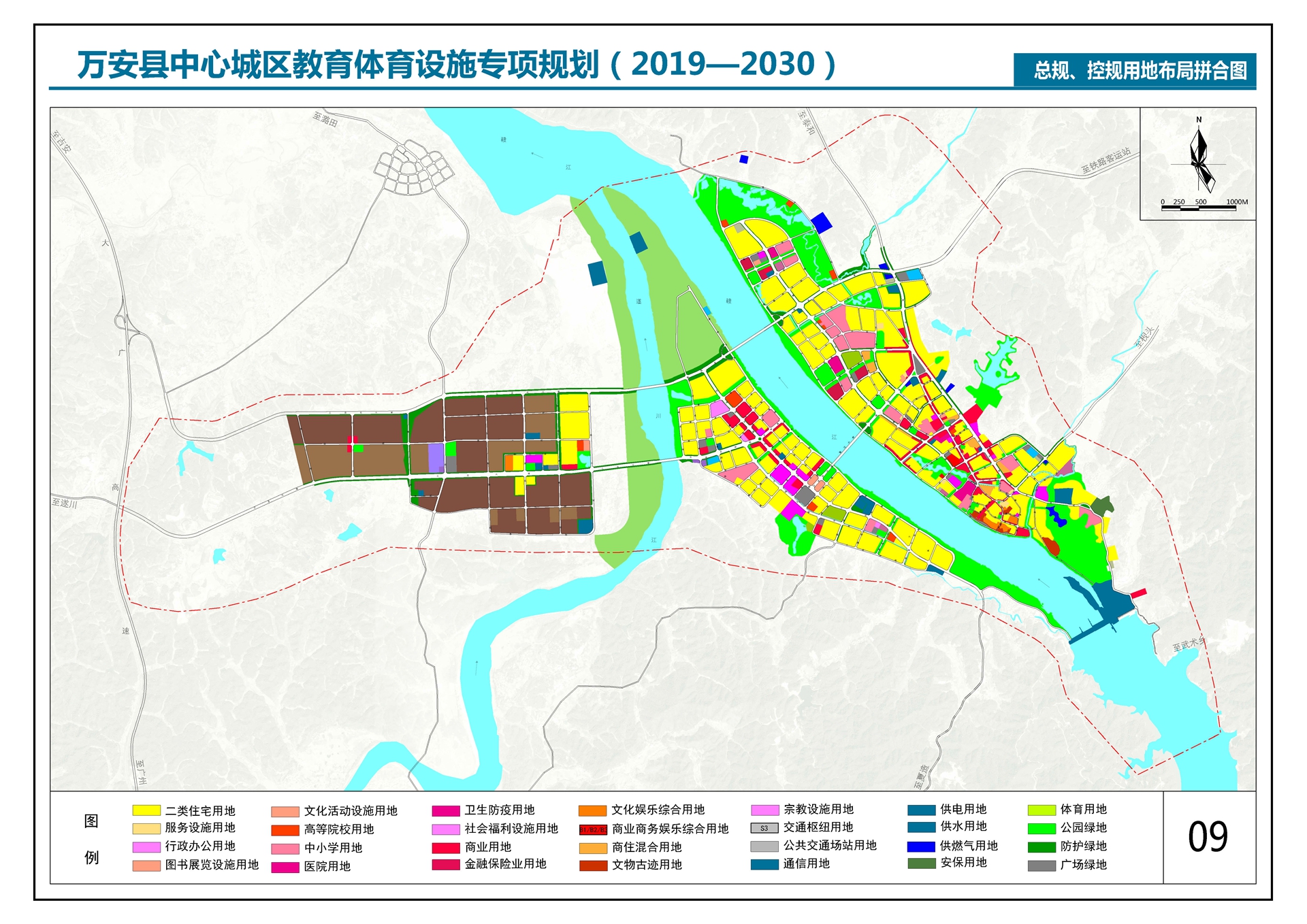
Task: Click the 至泰和 road label
Action: tap(806, 123)
